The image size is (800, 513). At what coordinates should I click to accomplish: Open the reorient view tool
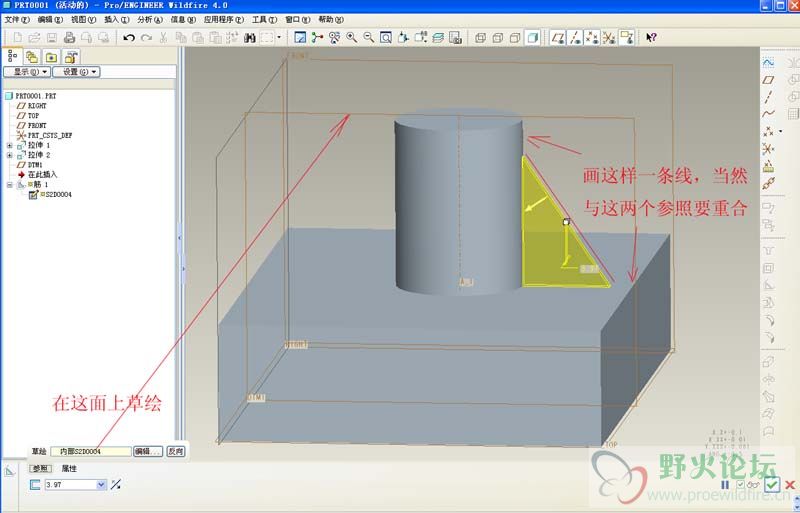tap(403, 37)
